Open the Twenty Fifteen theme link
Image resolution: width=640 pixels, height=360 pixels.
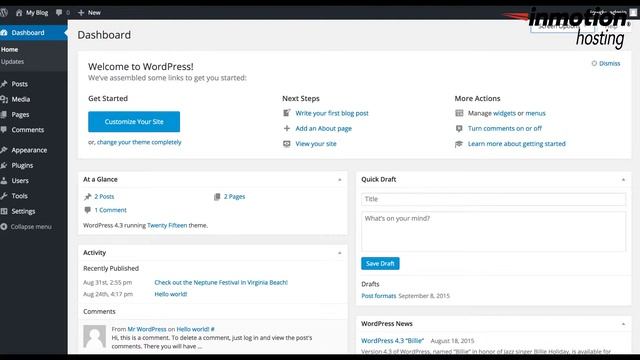tap(167, 225)
